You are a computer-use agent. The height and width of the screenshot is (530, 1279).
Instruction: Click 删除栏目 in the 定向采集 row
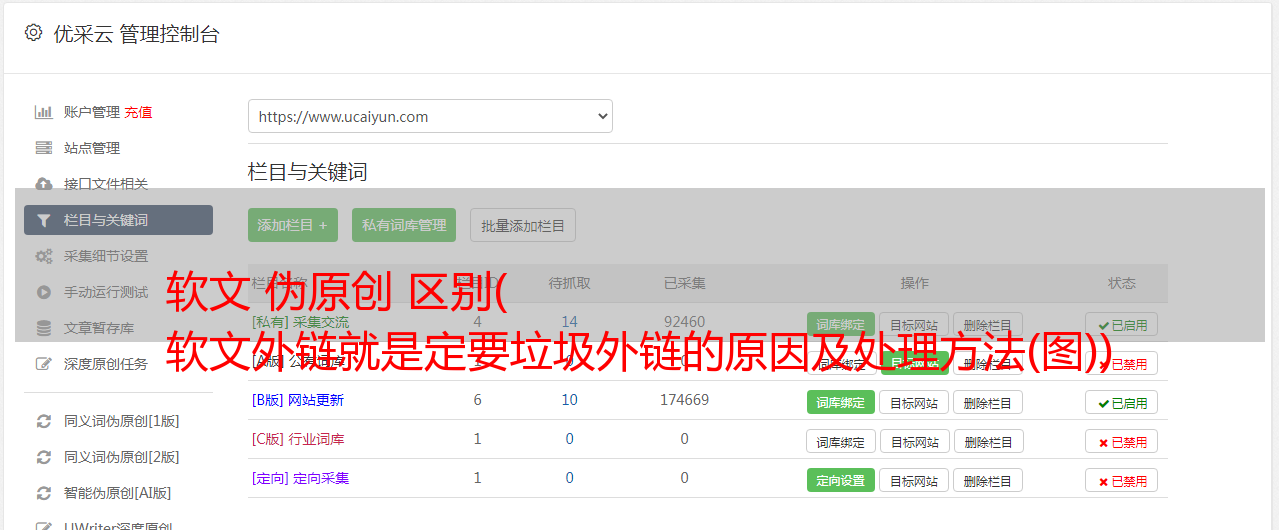click(988, 480)
